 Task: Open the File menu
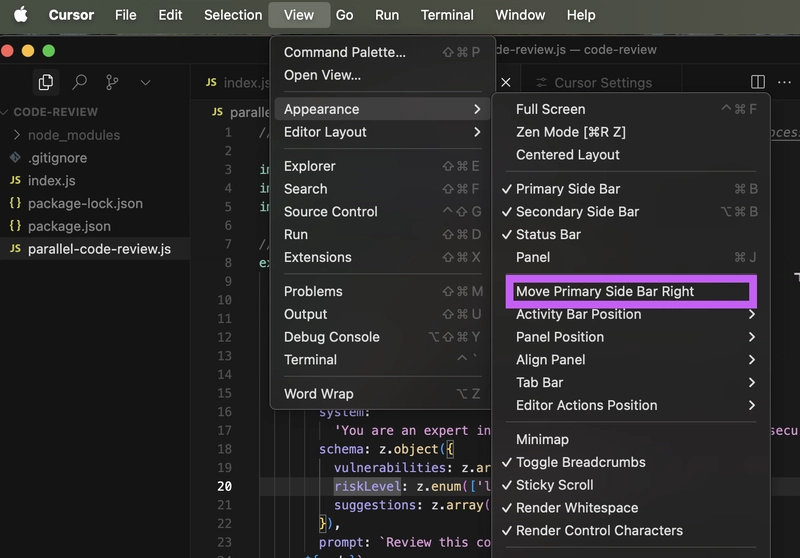(126, 15)
